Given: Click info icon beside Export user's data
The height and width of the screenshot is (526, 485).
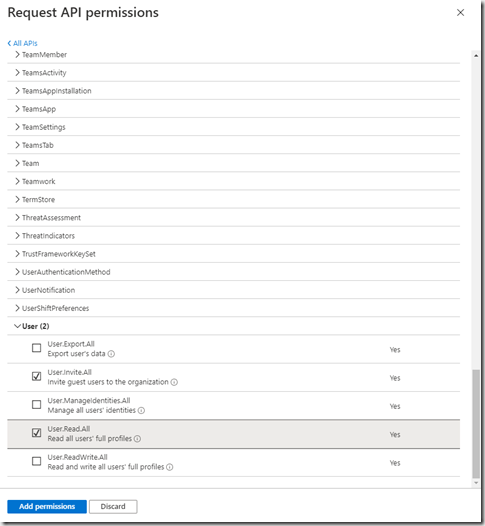Looking at the screenshot, I should click(111, 354).
